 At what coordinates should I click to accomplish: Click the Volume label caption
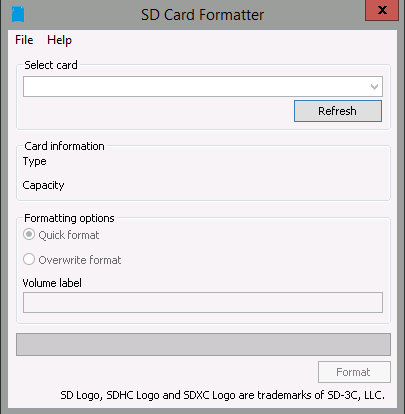[x=52, y=283]
